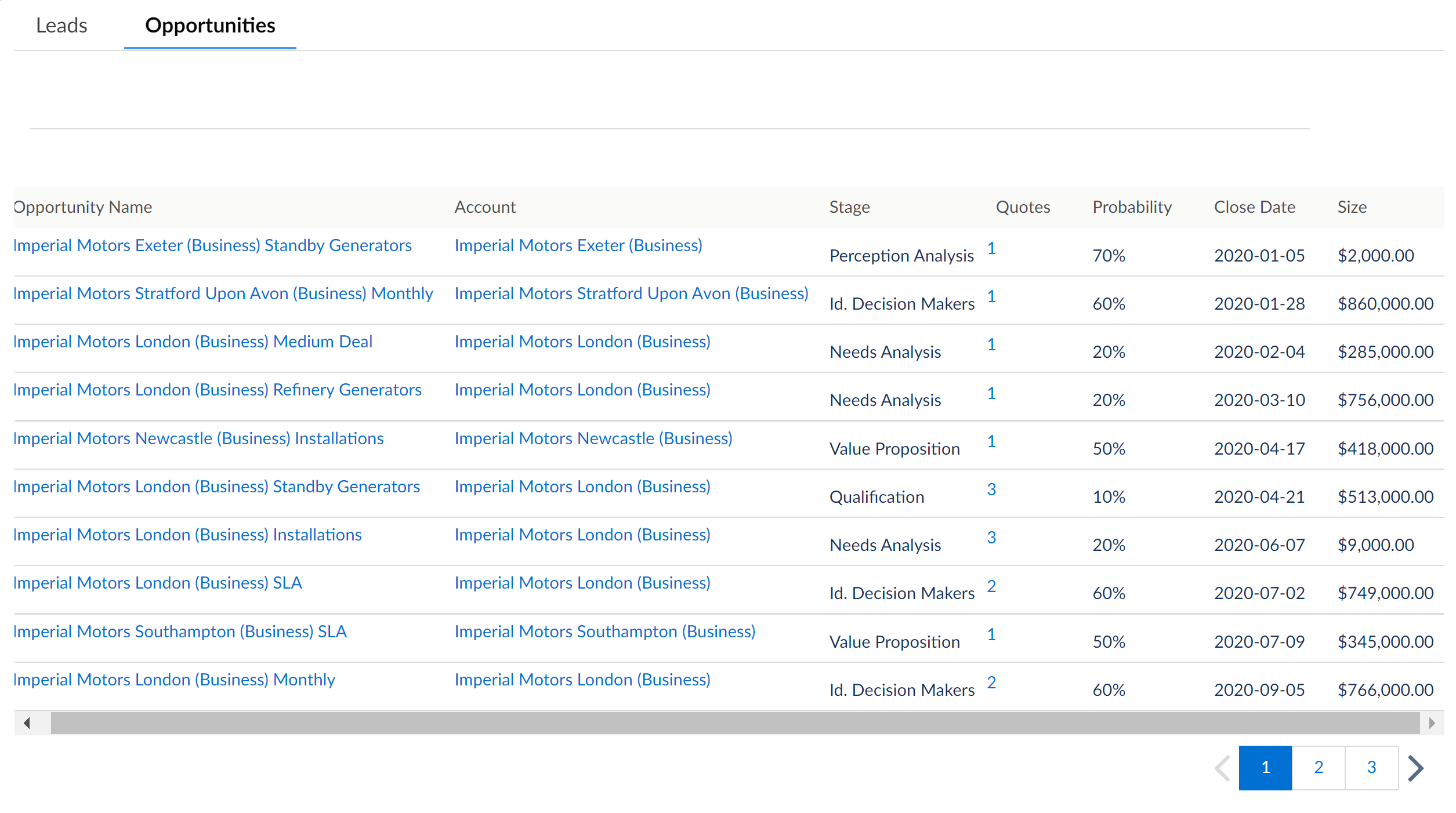Screen dimensions: 1456x813
Task: Click the size value $766,000.00
Action: (x=1385, y=690)
